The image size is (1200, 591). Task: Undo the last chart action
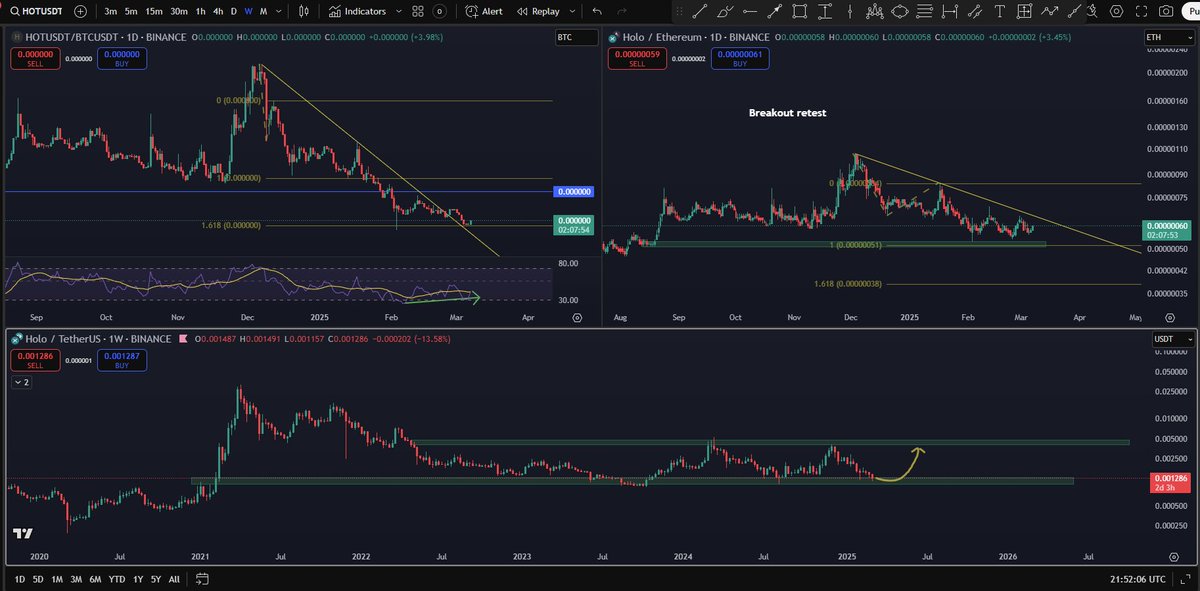coord(597,11)
